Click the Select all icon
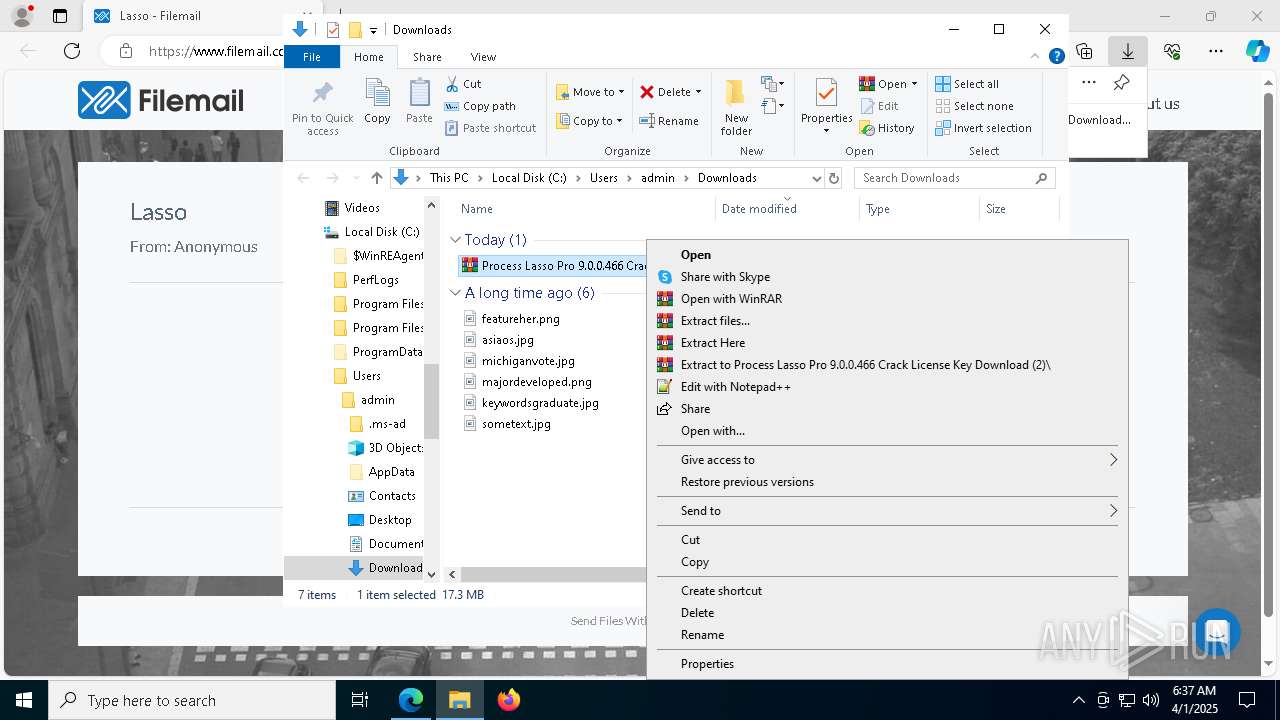The width and height of the screenshot is (1280, 720). (942, 84)
